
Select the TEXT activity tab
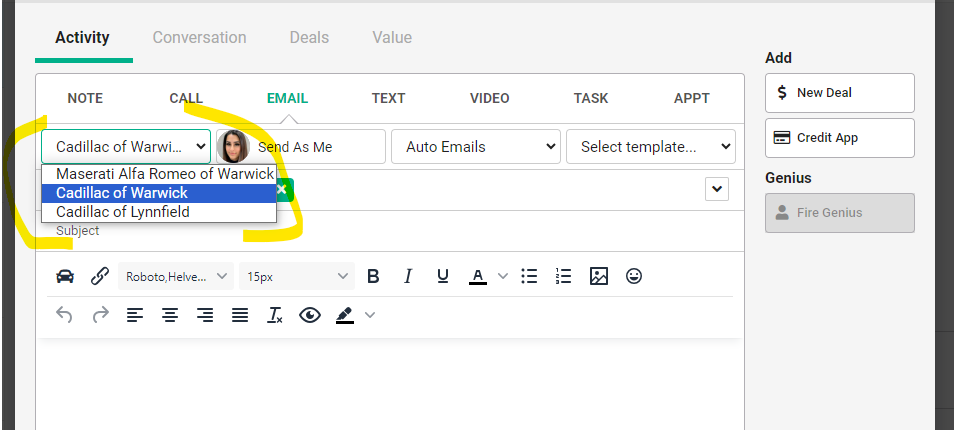(388, 98)
